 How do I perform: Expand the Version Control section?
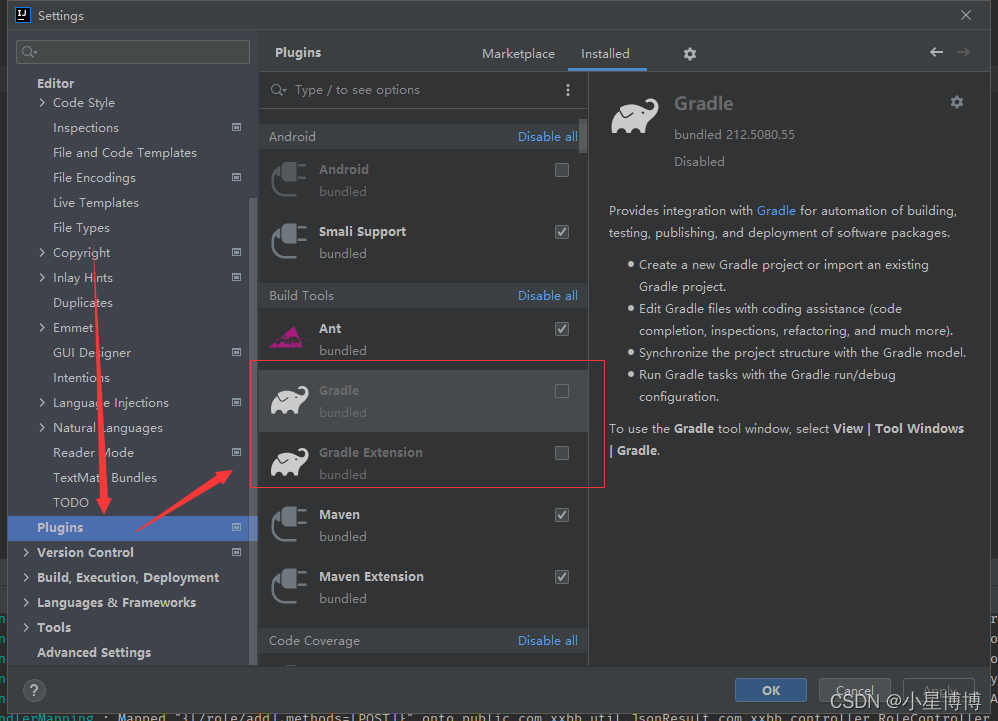pos(26,552)
